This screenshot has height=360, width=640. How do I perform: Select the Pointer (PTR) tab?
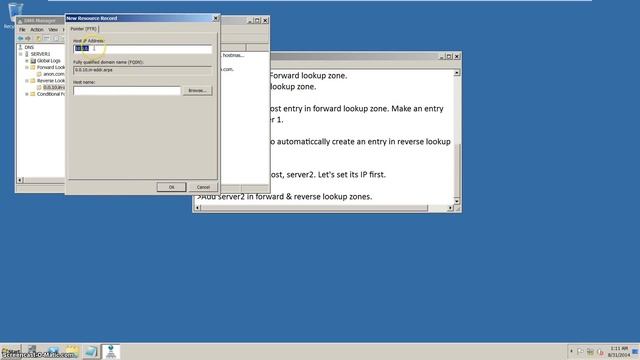pos(84,29)
